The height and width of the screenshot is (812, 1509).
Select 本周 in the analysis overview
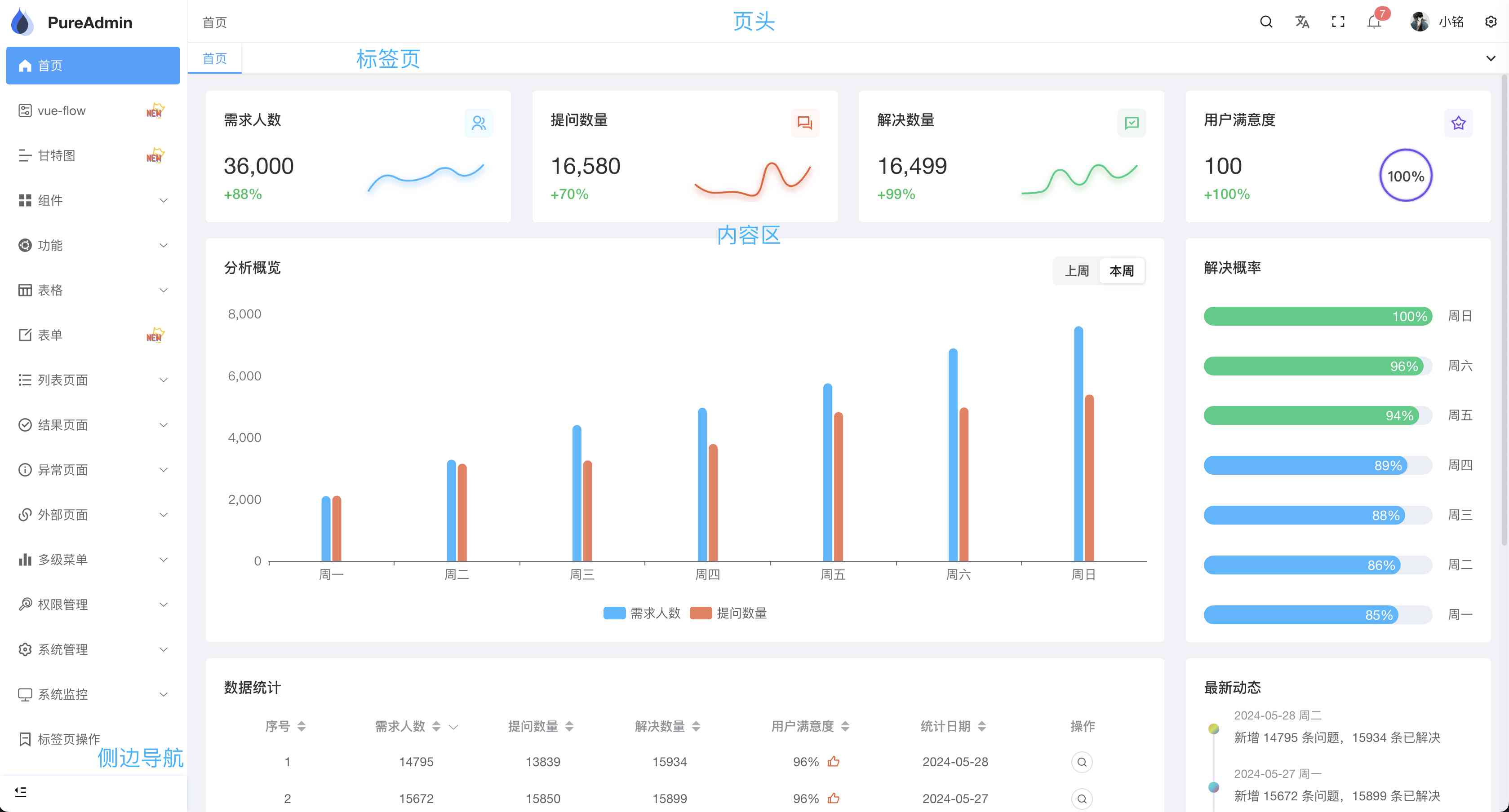pos(1121,271)
